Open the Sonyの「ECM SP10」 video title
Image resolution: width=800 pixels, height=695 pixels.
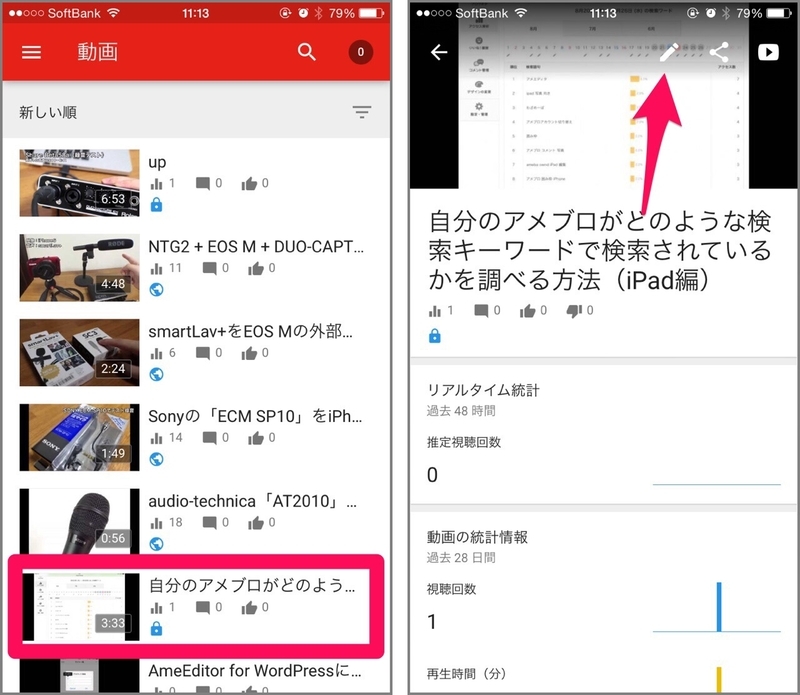coord(255,416)
